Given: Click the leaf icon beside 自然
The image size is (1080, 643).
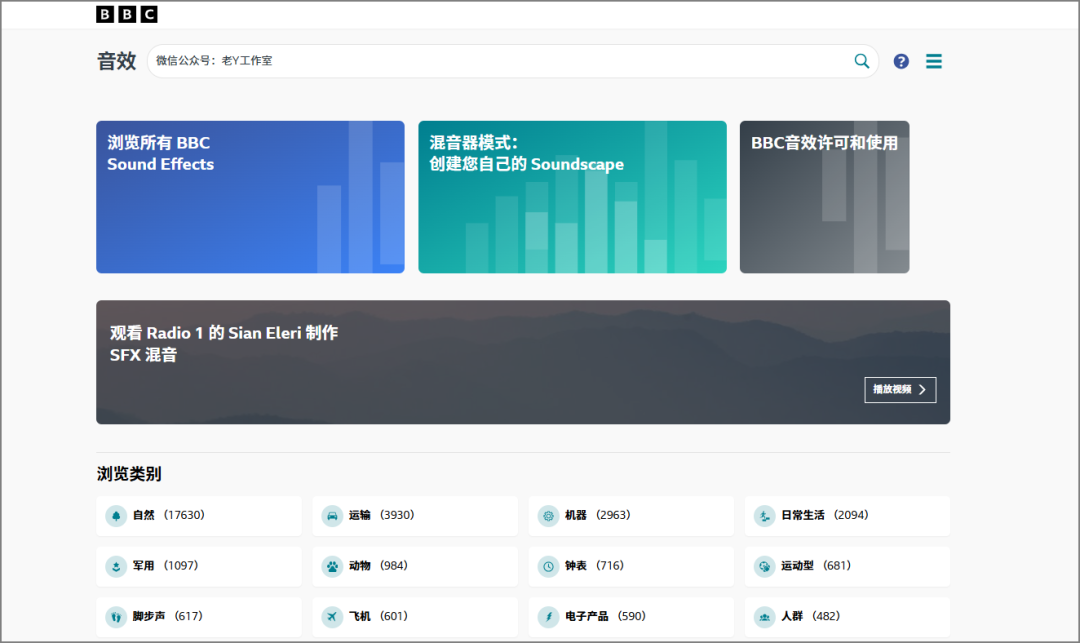Looking at the screenshot, I should click(116, 515).
